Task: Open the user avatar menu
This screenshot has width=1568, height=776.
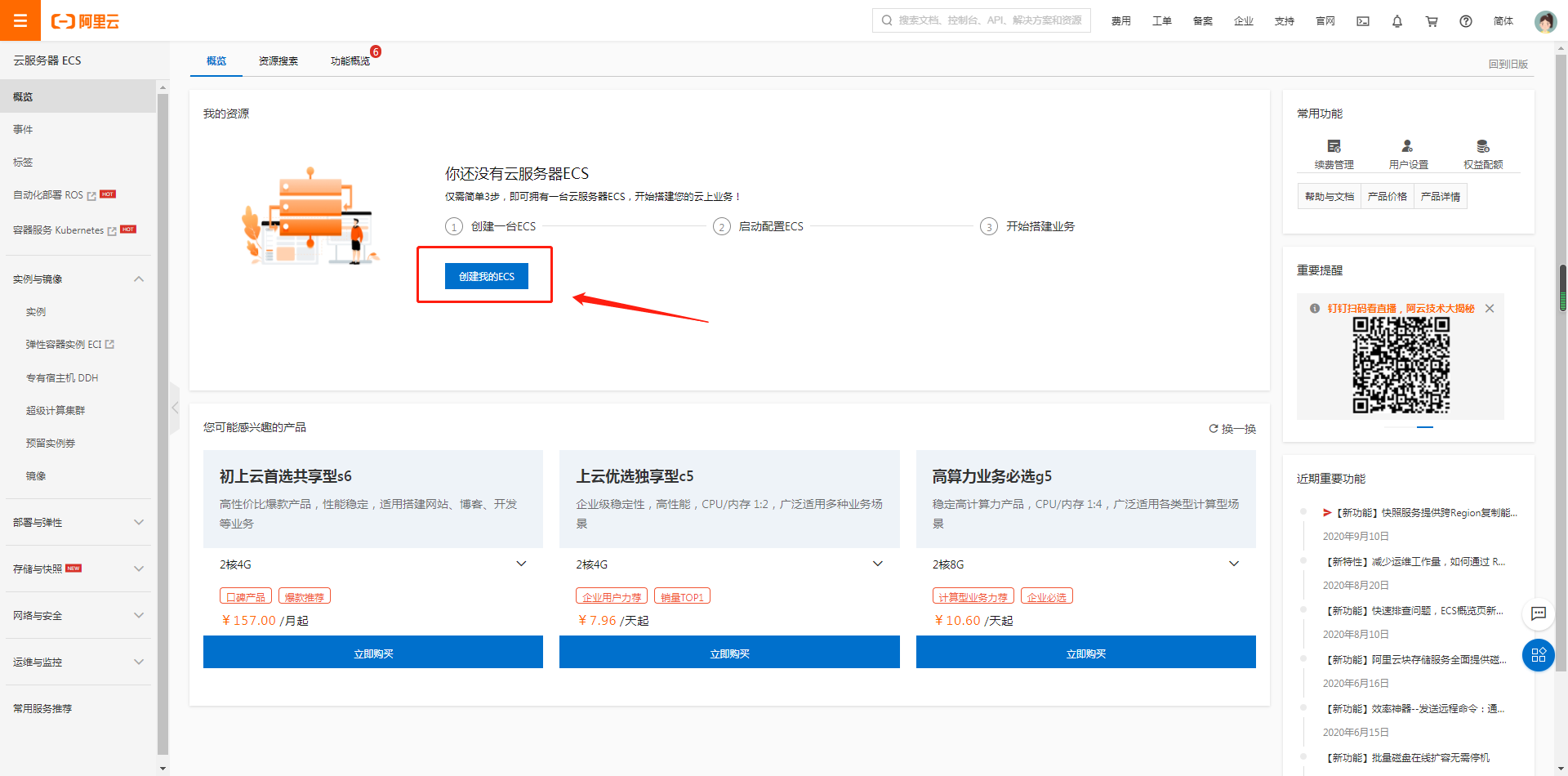Action: point(1545,21)
